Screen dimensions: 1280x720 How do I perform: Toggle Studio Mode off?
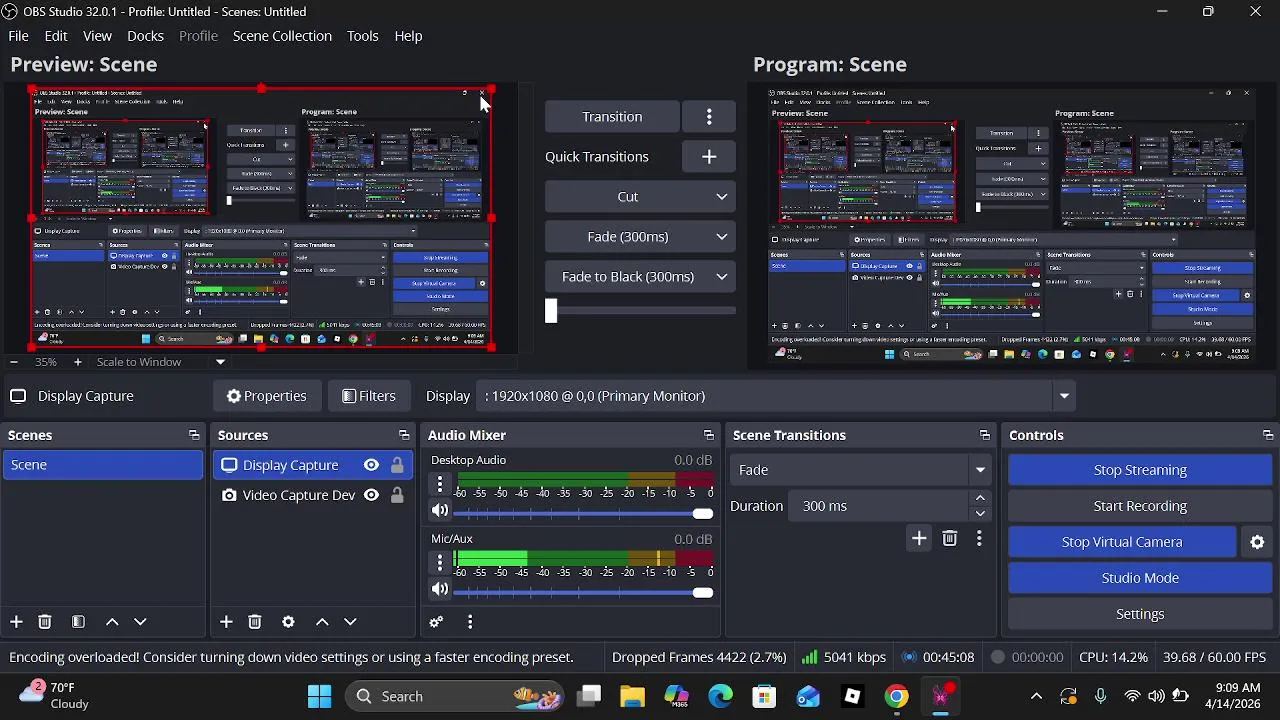coord(1140,578)
